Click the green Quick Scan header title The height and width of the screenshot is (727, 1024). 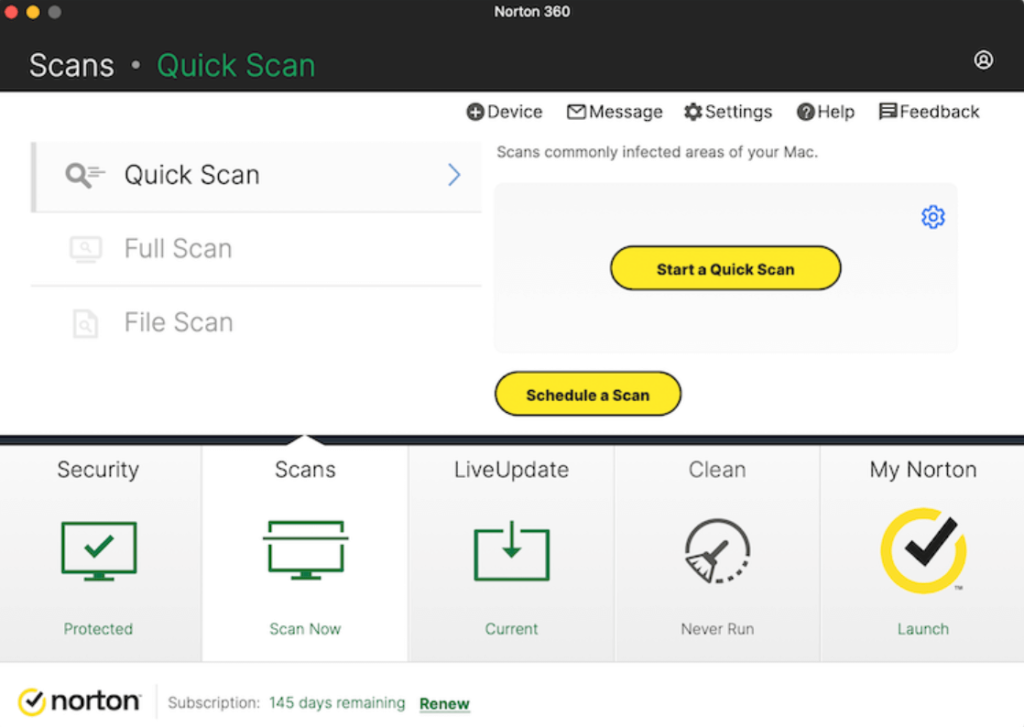(236, 65)
